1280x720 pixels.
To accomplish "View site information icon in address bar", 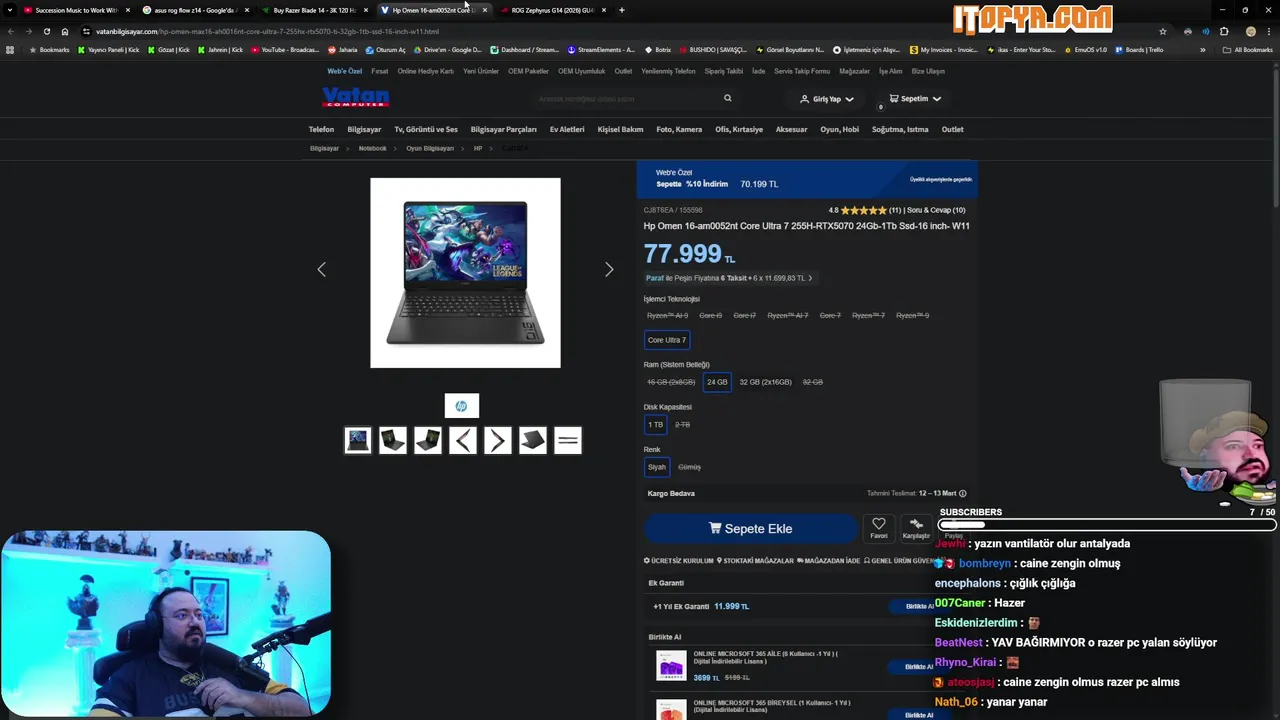I will click(86, 31).
